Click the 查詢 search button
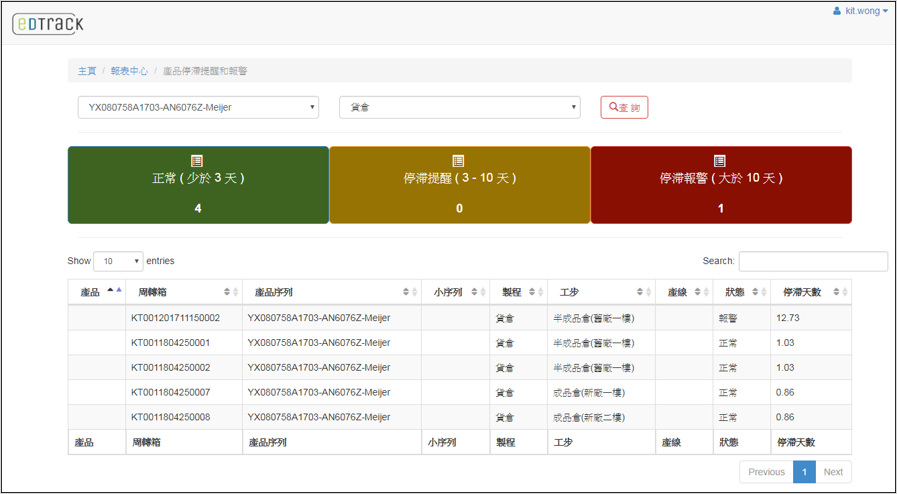The width and height of the screenshot is (897, 494). pyautogui.click(x=624, y=107)
